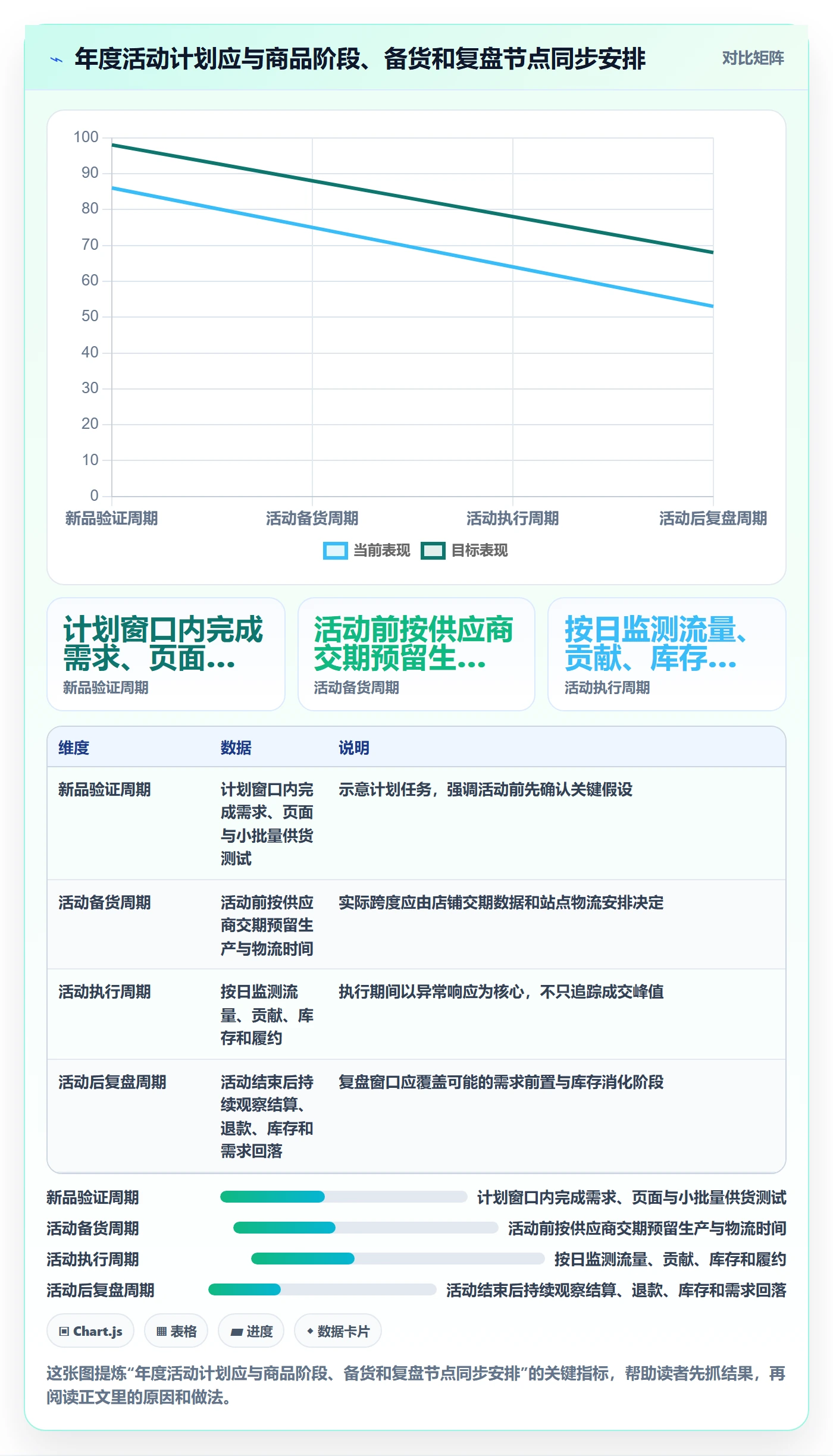833x1456 pixels.
Task: Click the progress bar in the 活动执行周期 row
Action: coord(397,1259)
